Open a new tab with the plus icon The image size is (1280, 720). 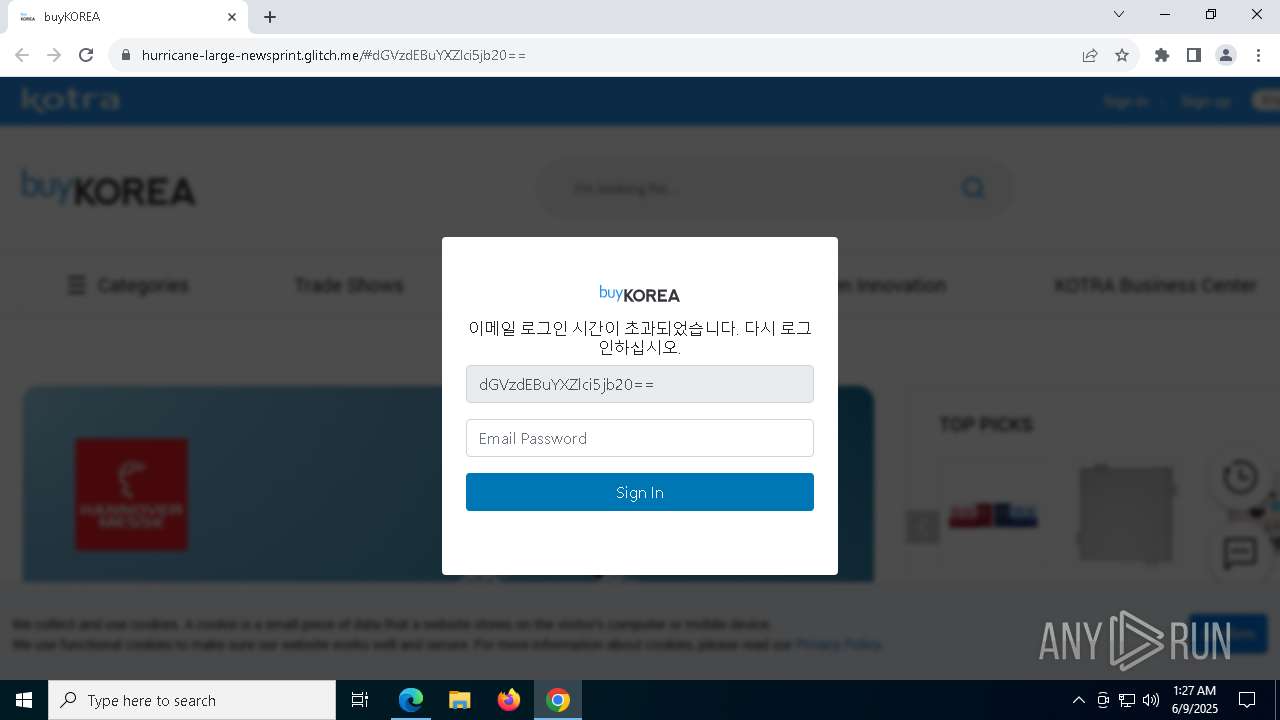tap(270, 17)
